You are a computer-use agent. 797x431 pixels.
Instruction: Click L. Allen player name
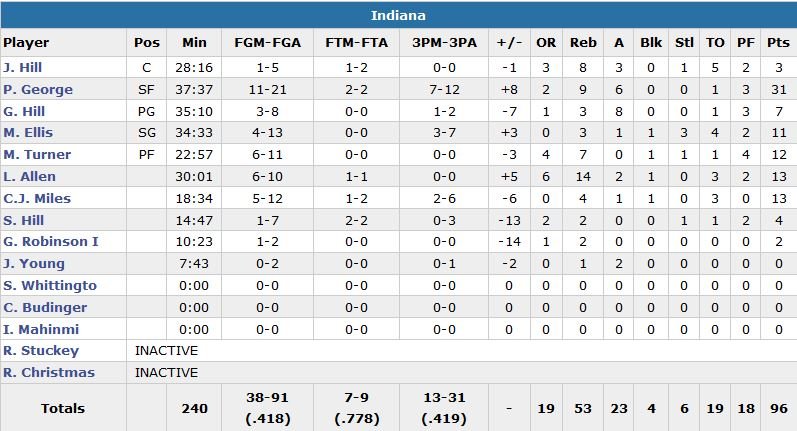(x=29, y=177)
